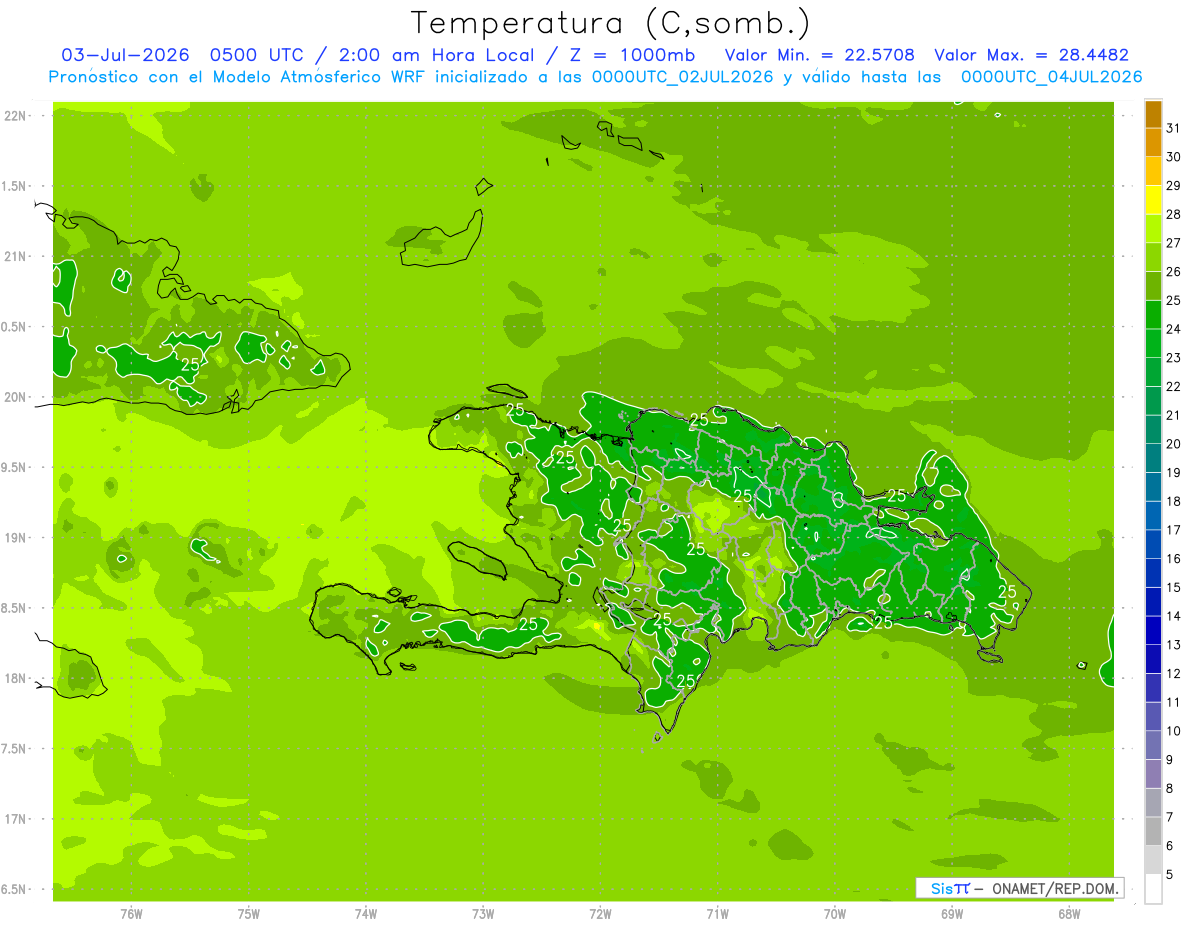Click the 25 contour label over Cuba

190,365
